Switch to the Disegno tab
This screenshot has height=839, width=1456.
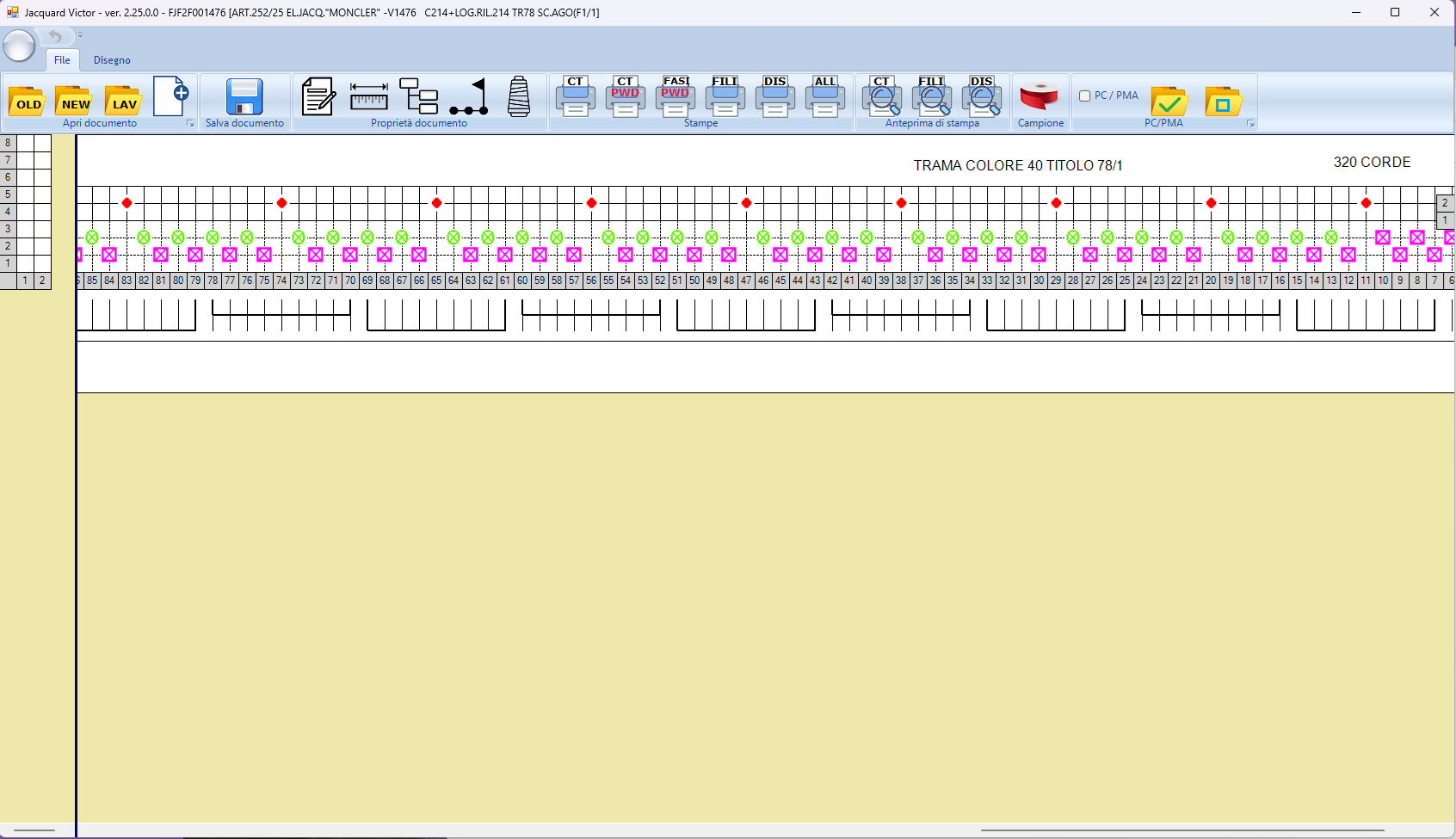click(x=112, y=60)
